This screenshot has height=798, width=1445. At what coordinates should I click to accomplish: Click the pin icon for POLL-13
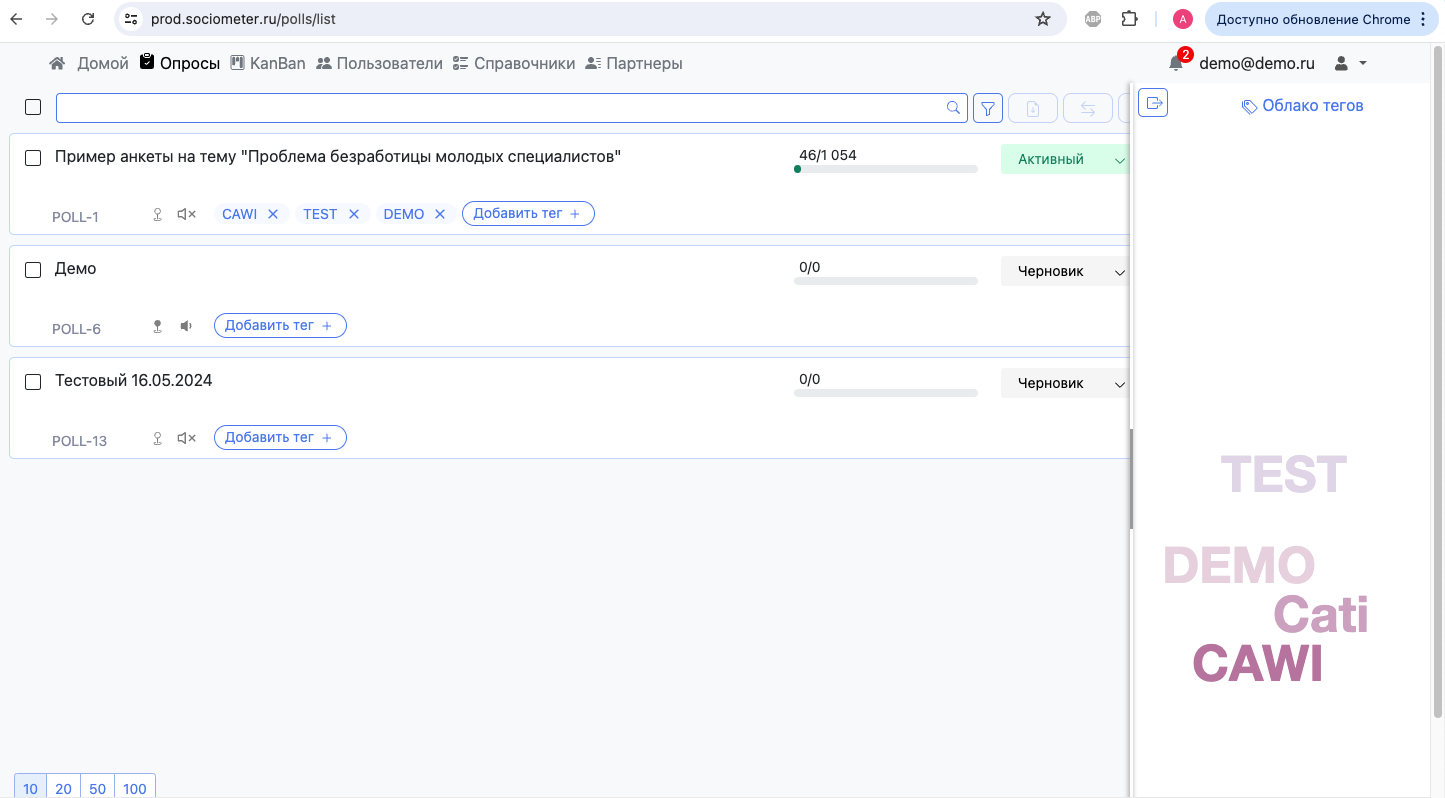click(157, 438)
